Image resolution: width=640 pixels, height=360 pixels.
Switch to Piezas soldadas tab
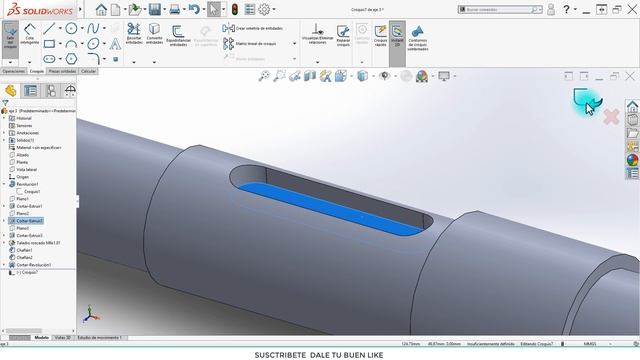(62, 71)
